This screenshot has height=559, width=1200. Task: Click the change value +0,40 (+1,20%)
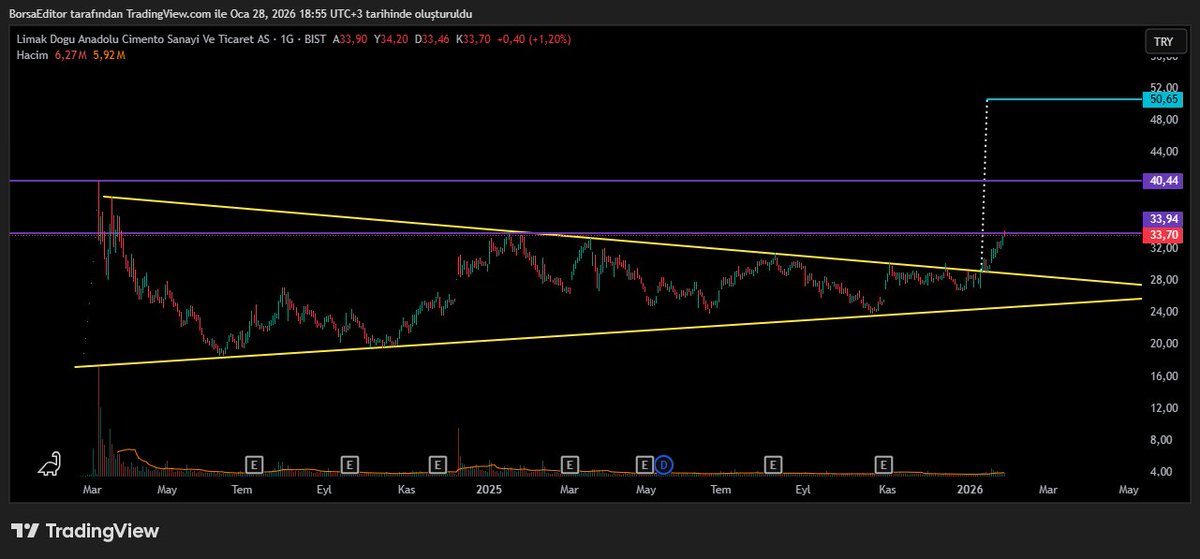(534, 39)
